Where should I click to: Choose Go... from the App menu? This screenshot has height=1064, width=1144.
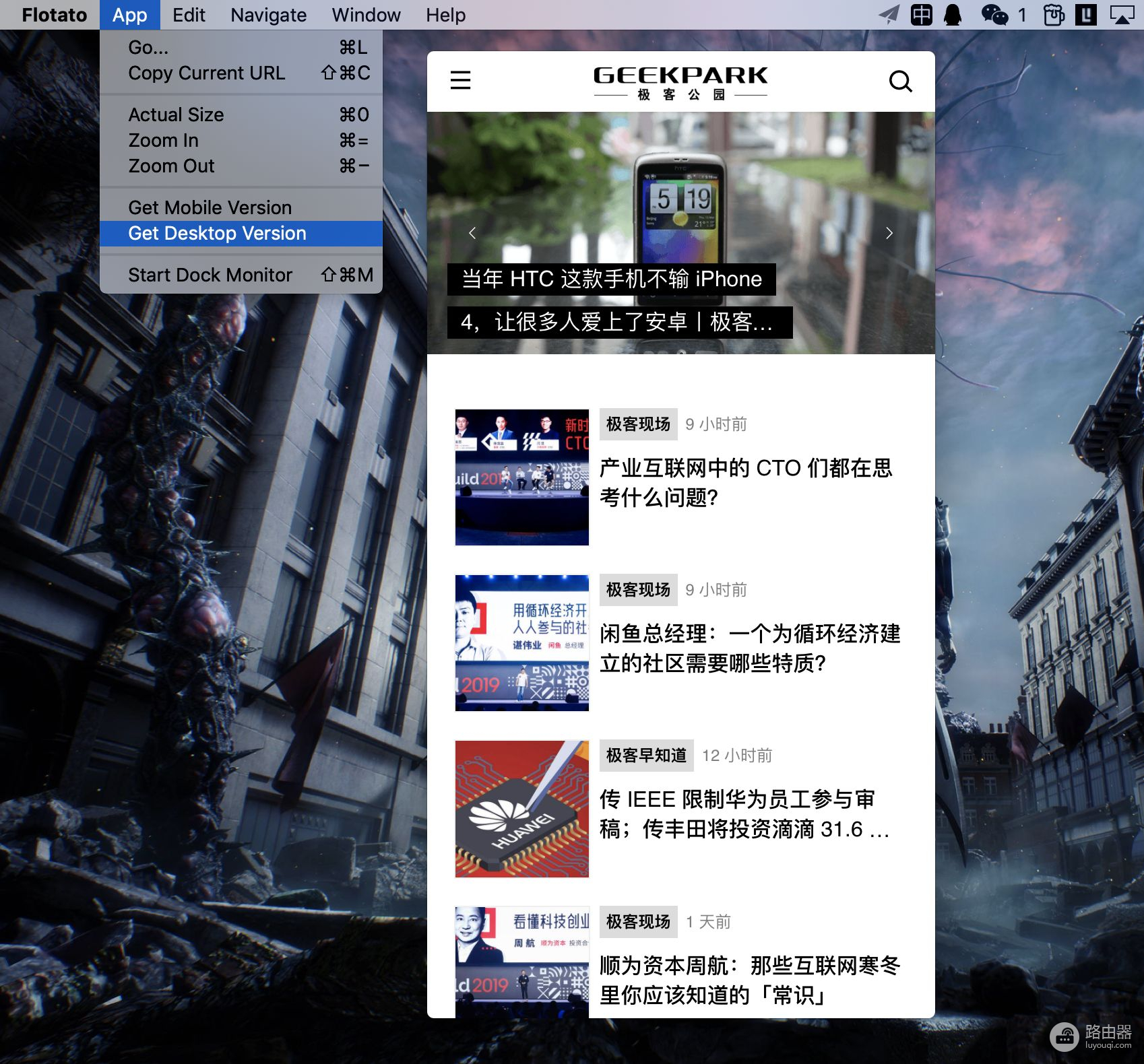coord(241,47)
